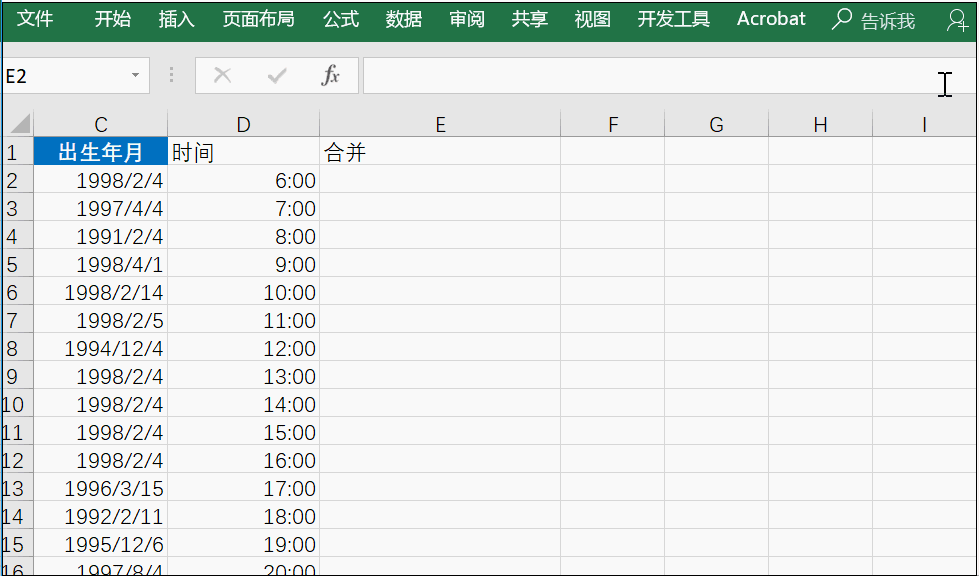Select column D header

click(x=244, y=124)
